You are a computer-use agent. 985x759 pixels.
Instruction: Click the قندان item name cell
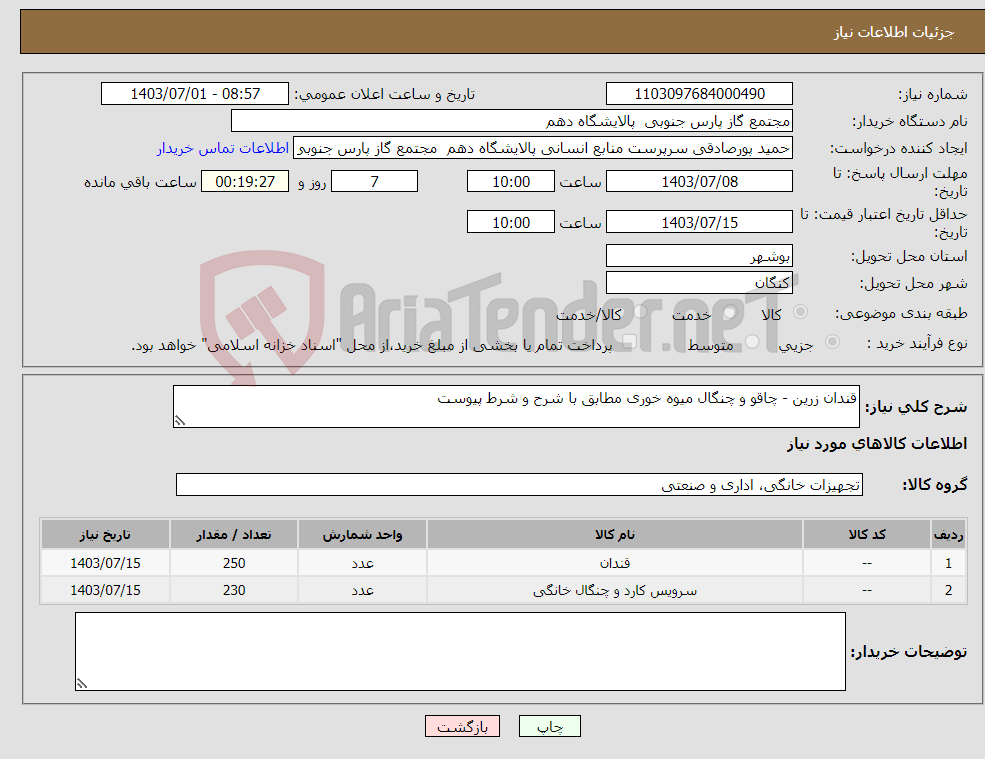[x=615, y=563]
